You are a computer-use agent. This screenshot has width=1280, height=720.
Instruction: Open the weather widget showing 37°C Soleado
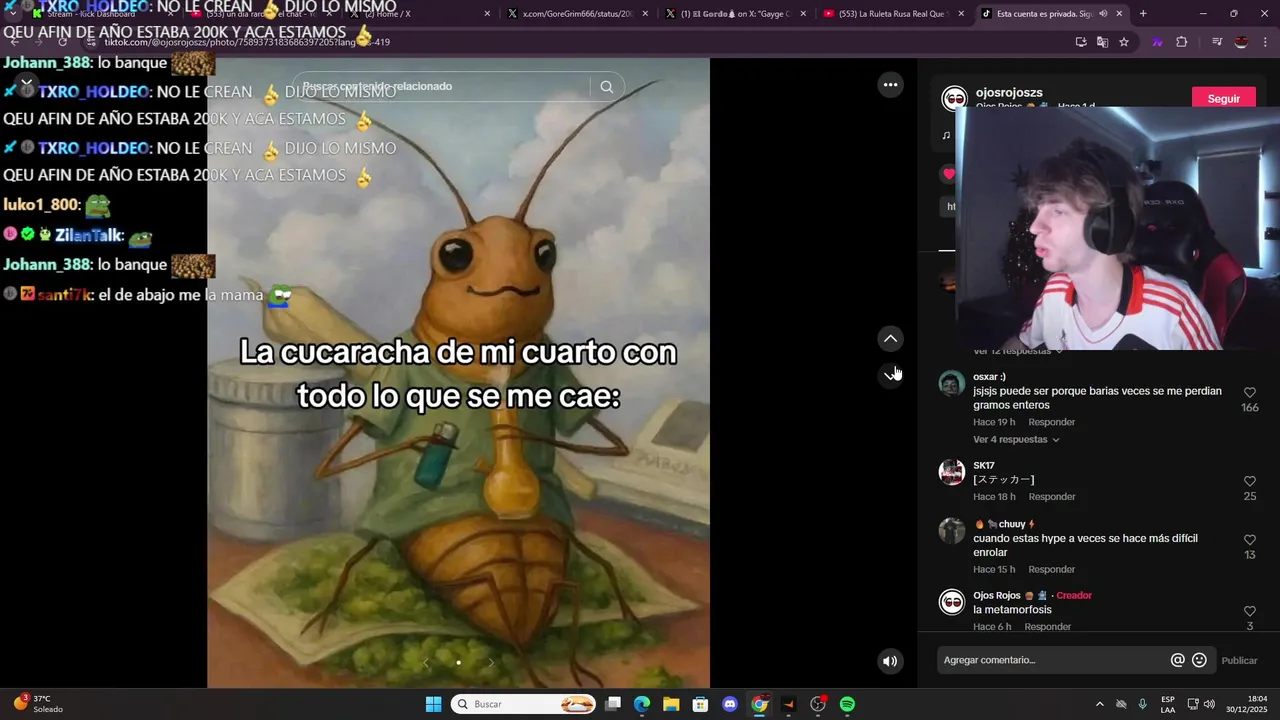tap(40, 704)
